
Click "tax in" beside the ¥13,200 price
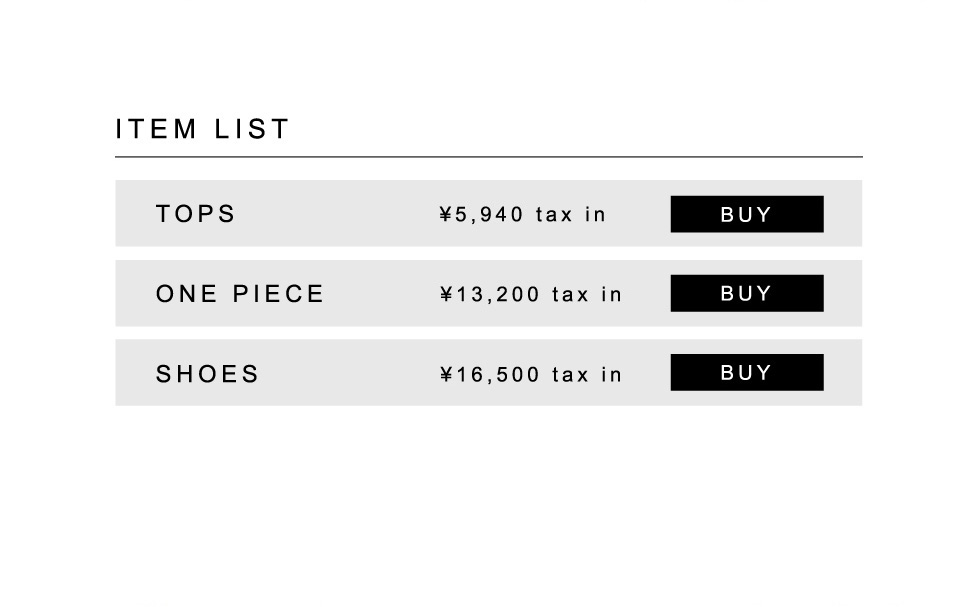(587, 295)
